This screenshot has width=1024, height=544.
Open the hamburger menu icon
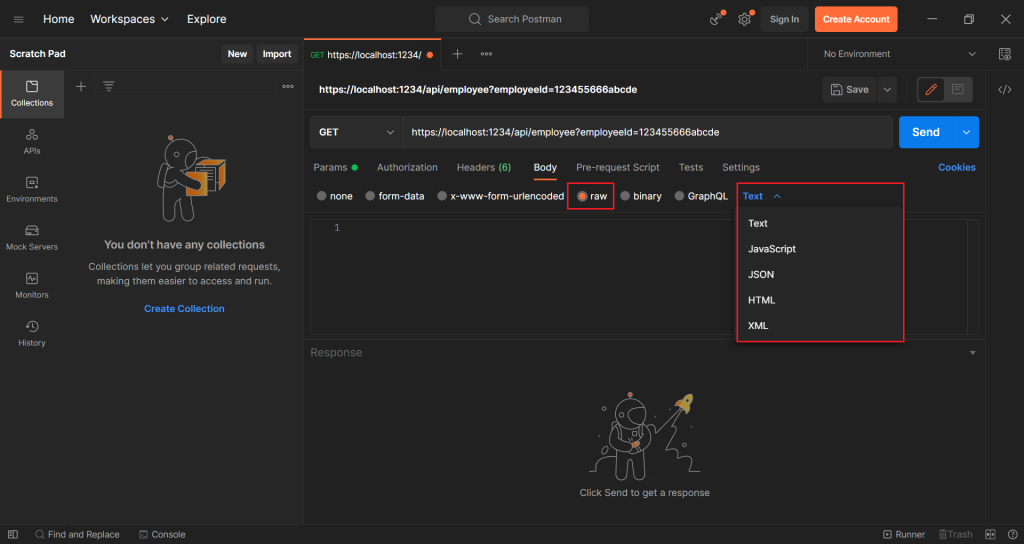(x=18, y=20)
